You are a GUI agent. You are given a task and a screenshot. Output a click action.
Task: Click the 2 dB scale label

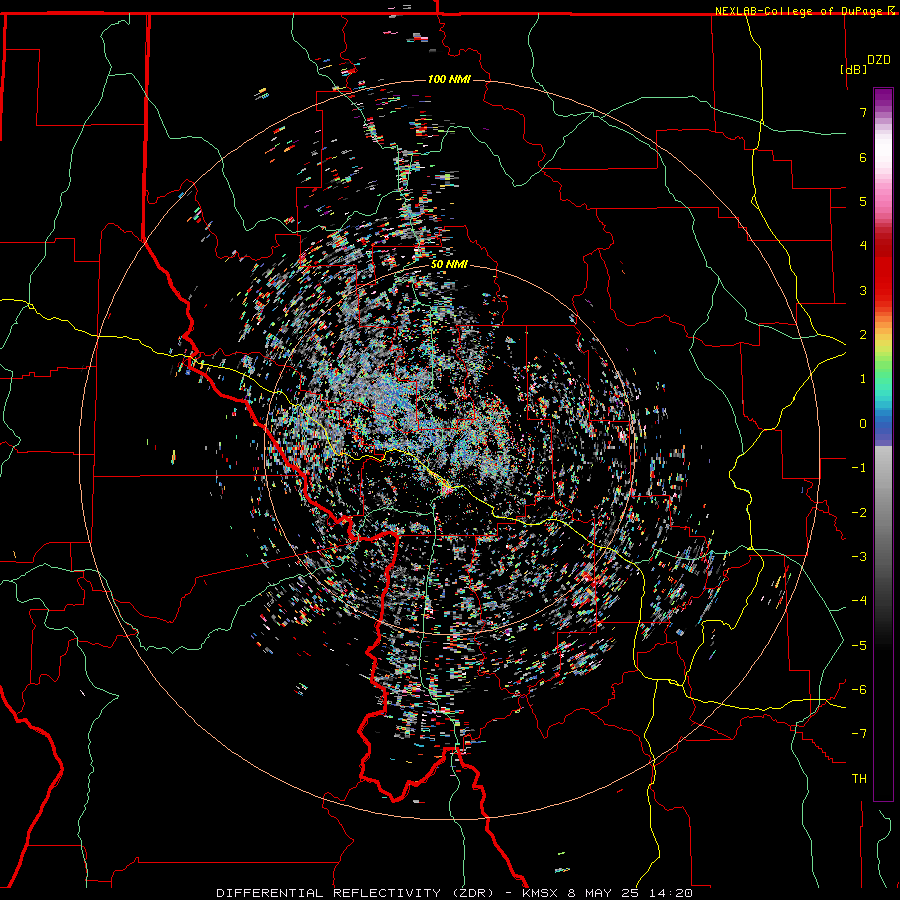[863, 335]
